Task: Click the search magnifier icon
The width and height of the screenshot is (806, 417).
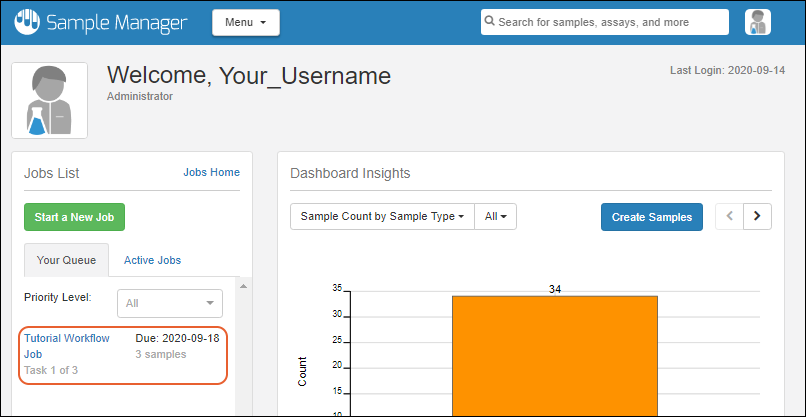Action: click(489, 22)
